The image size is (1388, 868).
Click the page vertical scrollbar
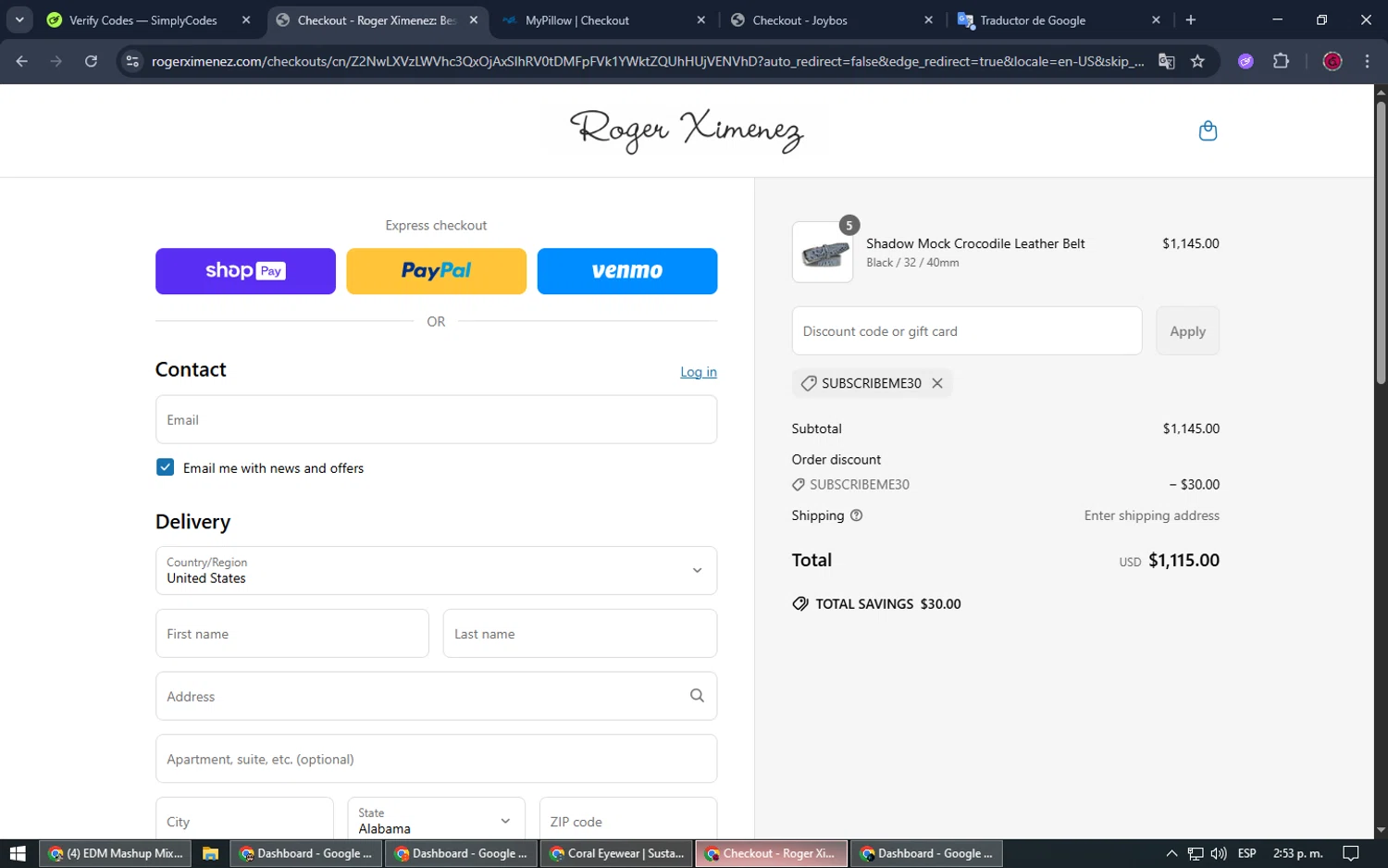click(x=1381, y=242)
